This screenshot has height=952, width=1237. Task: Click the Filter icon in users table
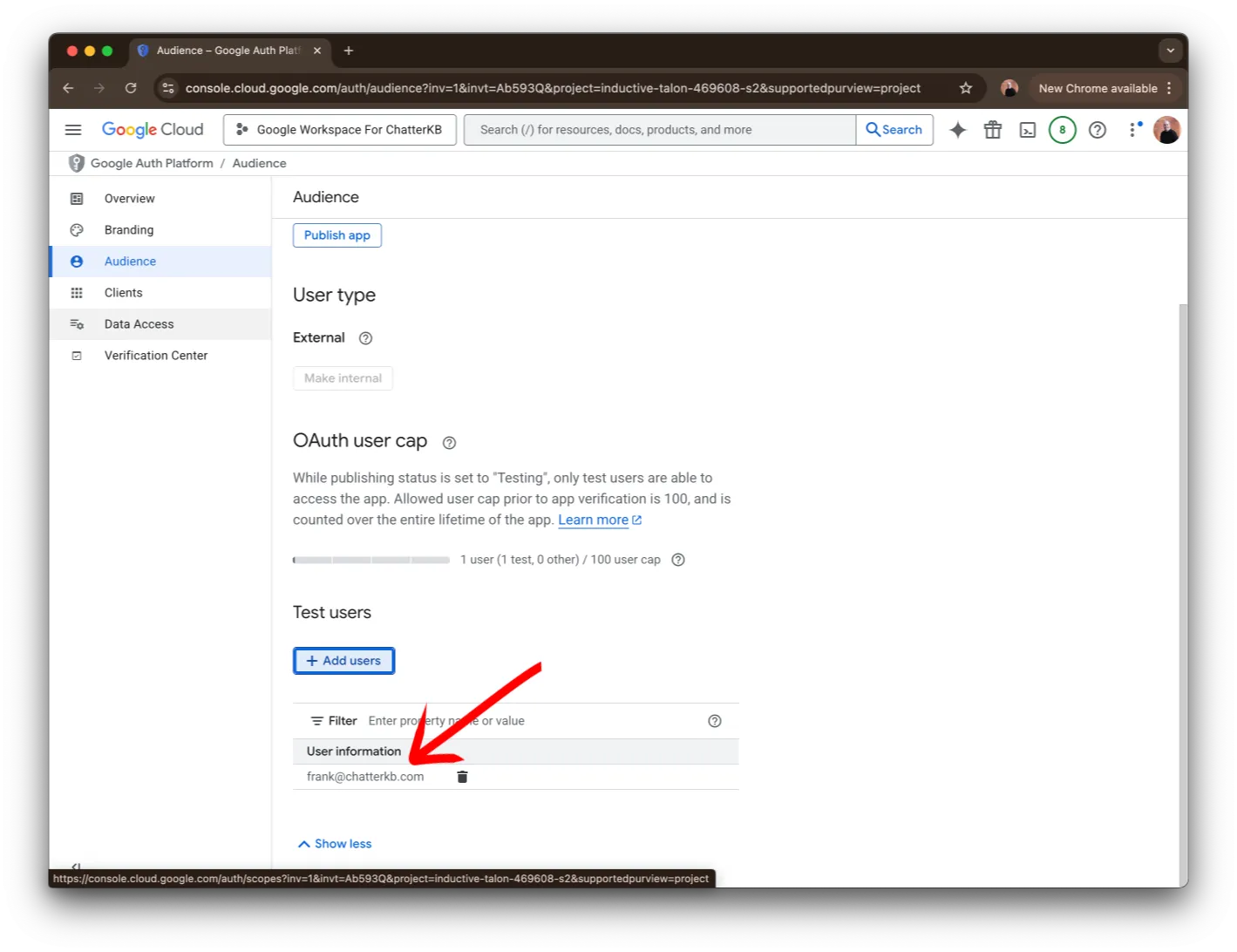pyautogui.click(x=316, y=721)
